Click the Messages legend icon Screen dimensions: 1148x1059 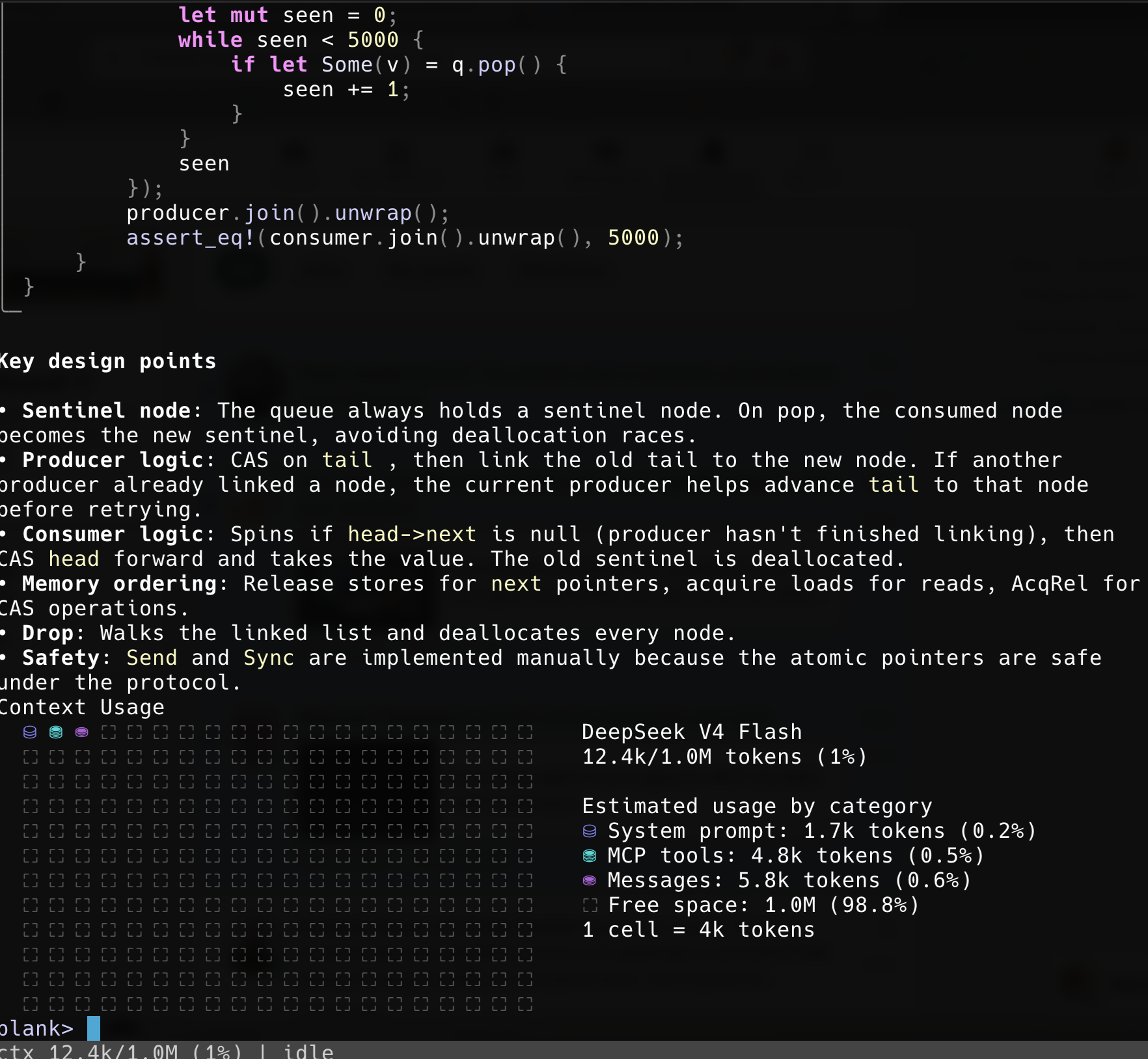pos(590,881)
